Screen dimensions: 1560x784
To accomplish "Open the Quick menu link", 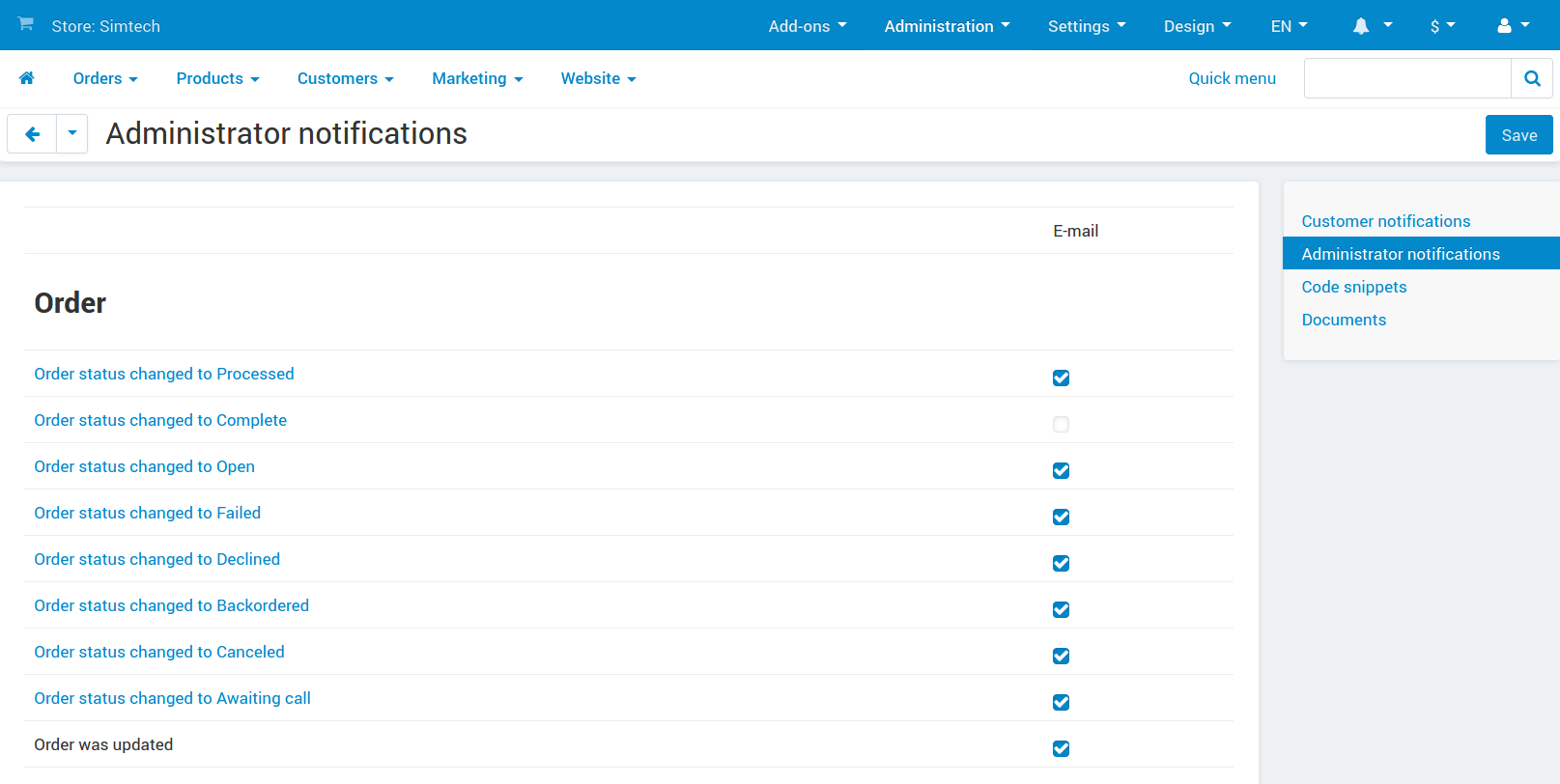I will pos(1232,78).
